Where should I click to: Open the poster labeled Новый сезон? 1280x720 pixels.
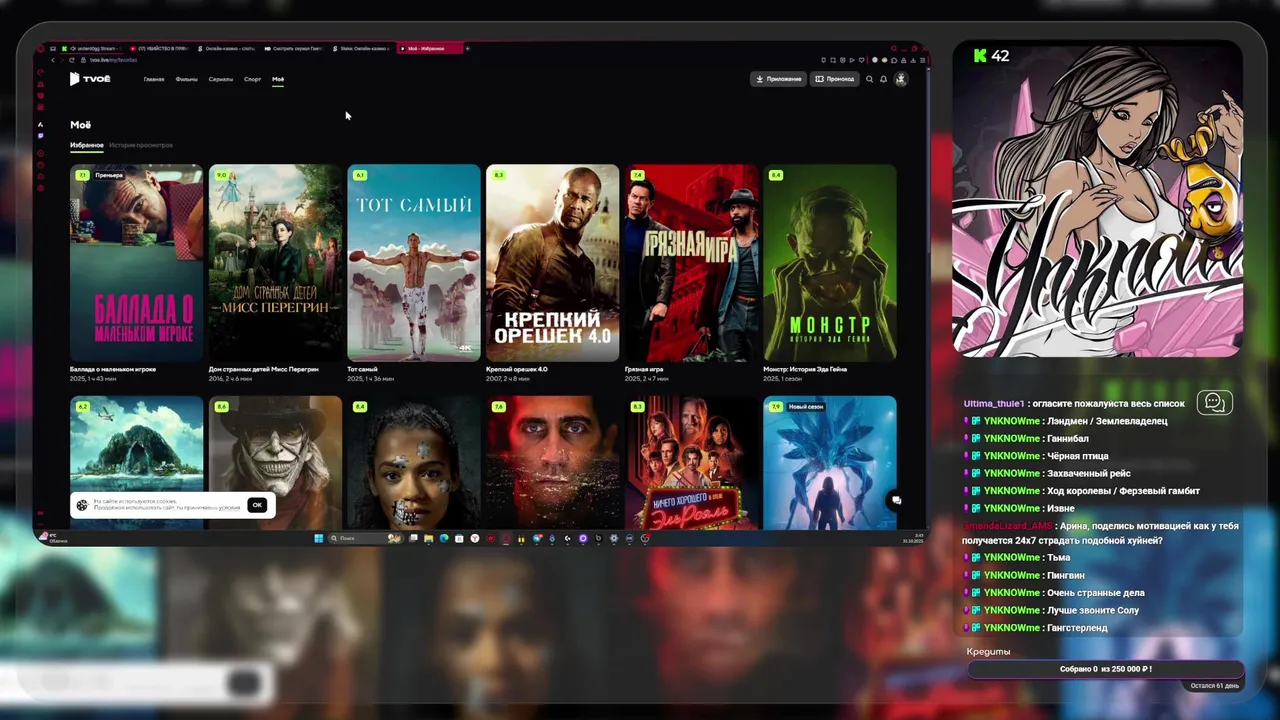tap(830, 462)
